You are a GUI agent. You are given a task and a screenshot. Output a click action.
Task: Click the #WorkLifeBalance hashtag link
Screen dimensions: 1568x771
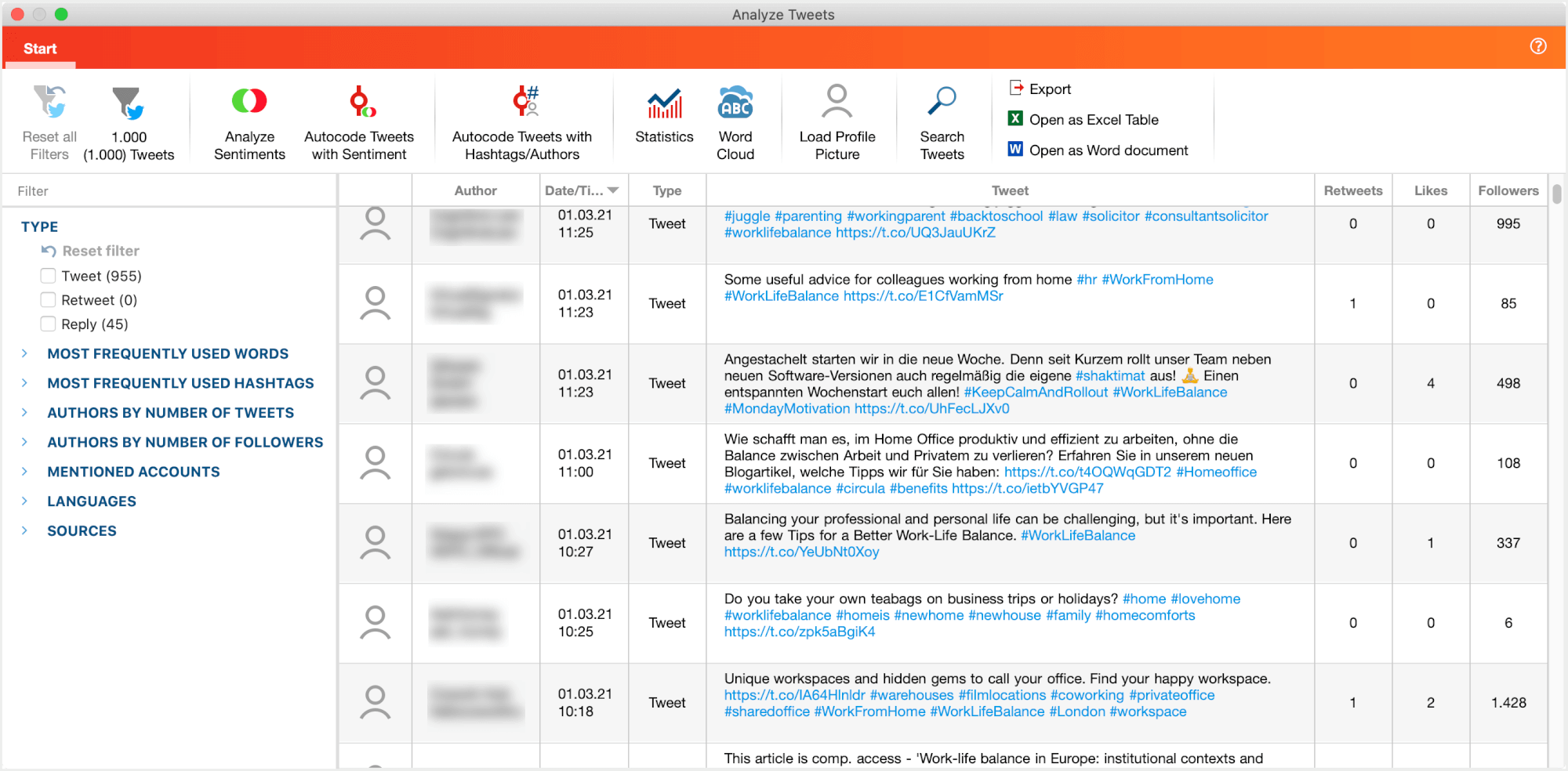781,296
